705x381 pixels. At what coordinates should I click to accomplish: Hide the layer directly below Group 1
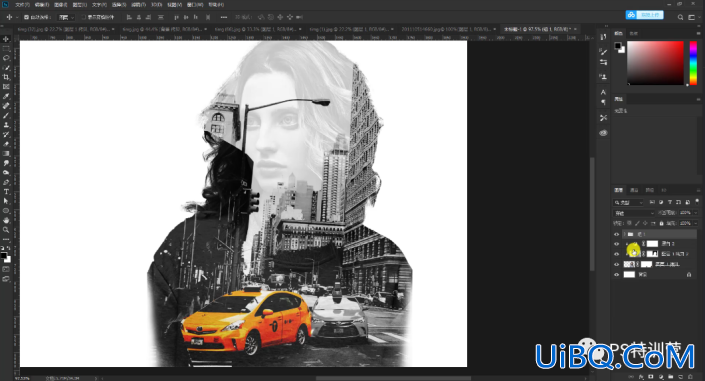(x=616, y=244)
